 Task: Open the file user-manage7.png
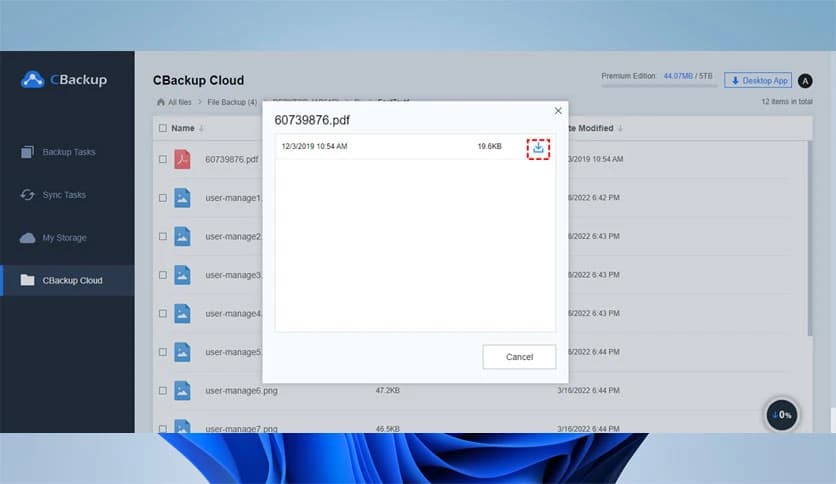tap(241, 429)
